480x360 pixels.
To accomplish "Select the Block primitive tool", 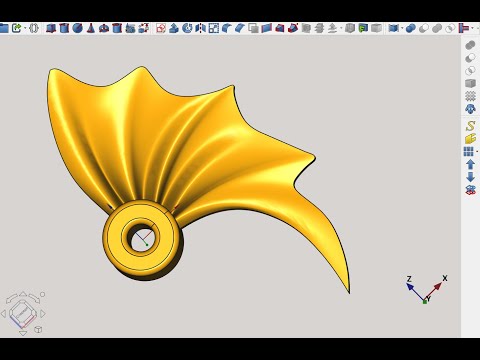I will click(x=51, y=28).
